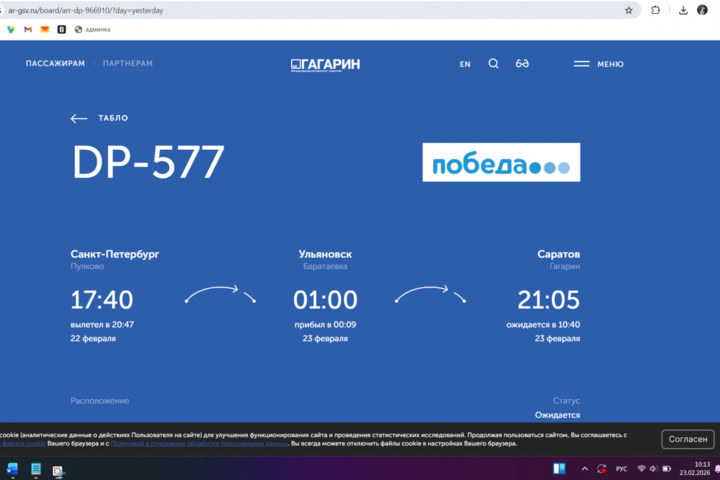This screenshot has width=720, height=480.
Task: Switch site language to EN
Action: point(465,64)
